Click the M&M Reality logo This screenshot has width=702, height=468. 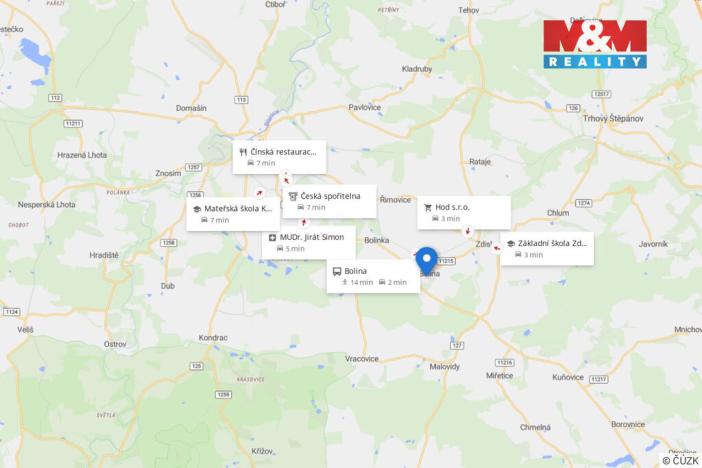click(595, 44)
